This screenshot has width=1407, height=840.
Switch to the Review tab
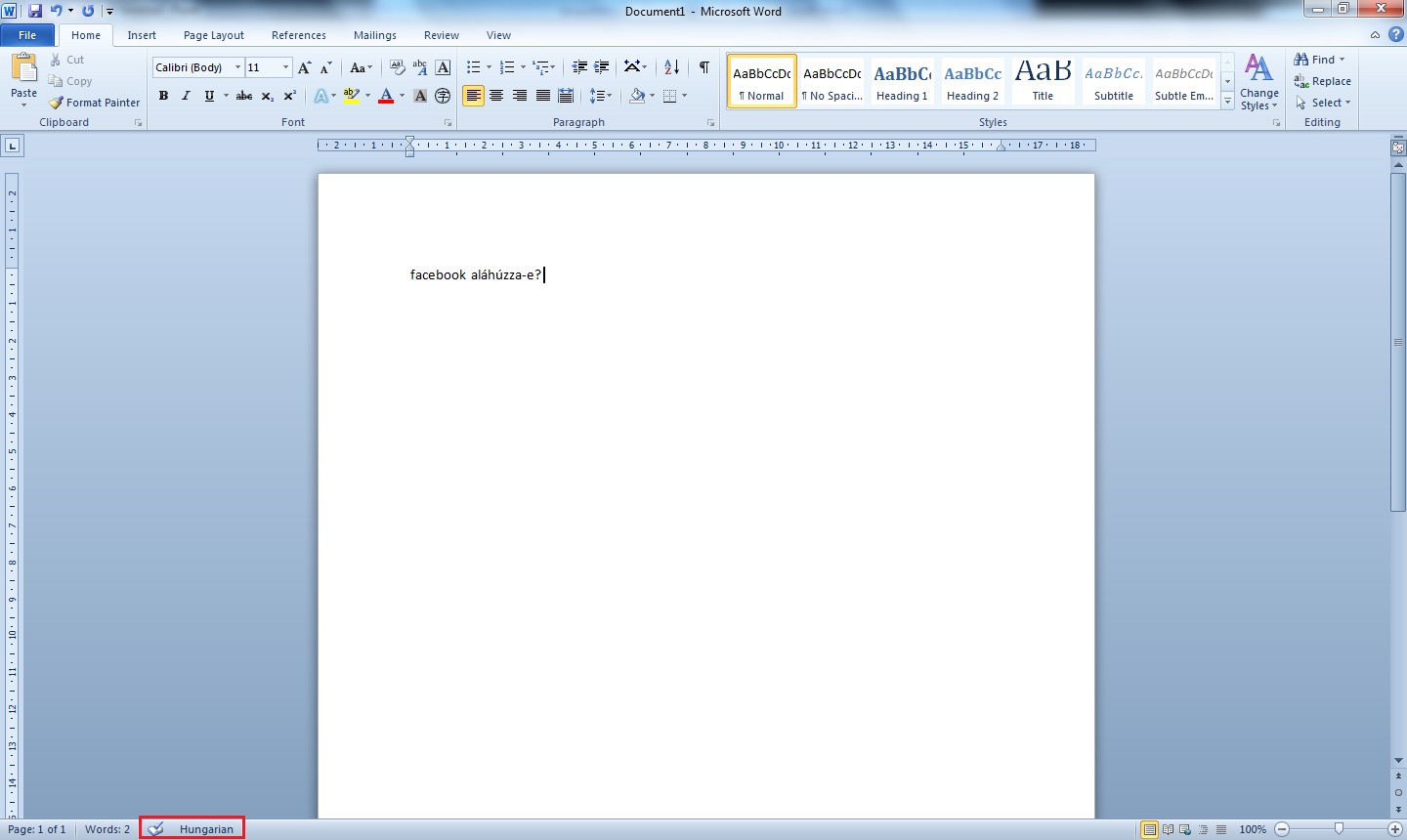(442, 35)
